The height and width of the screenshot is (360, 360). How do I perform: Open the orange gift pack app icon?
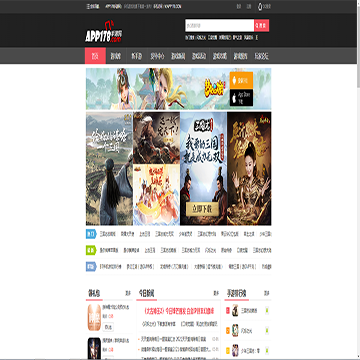coord(94,317)
